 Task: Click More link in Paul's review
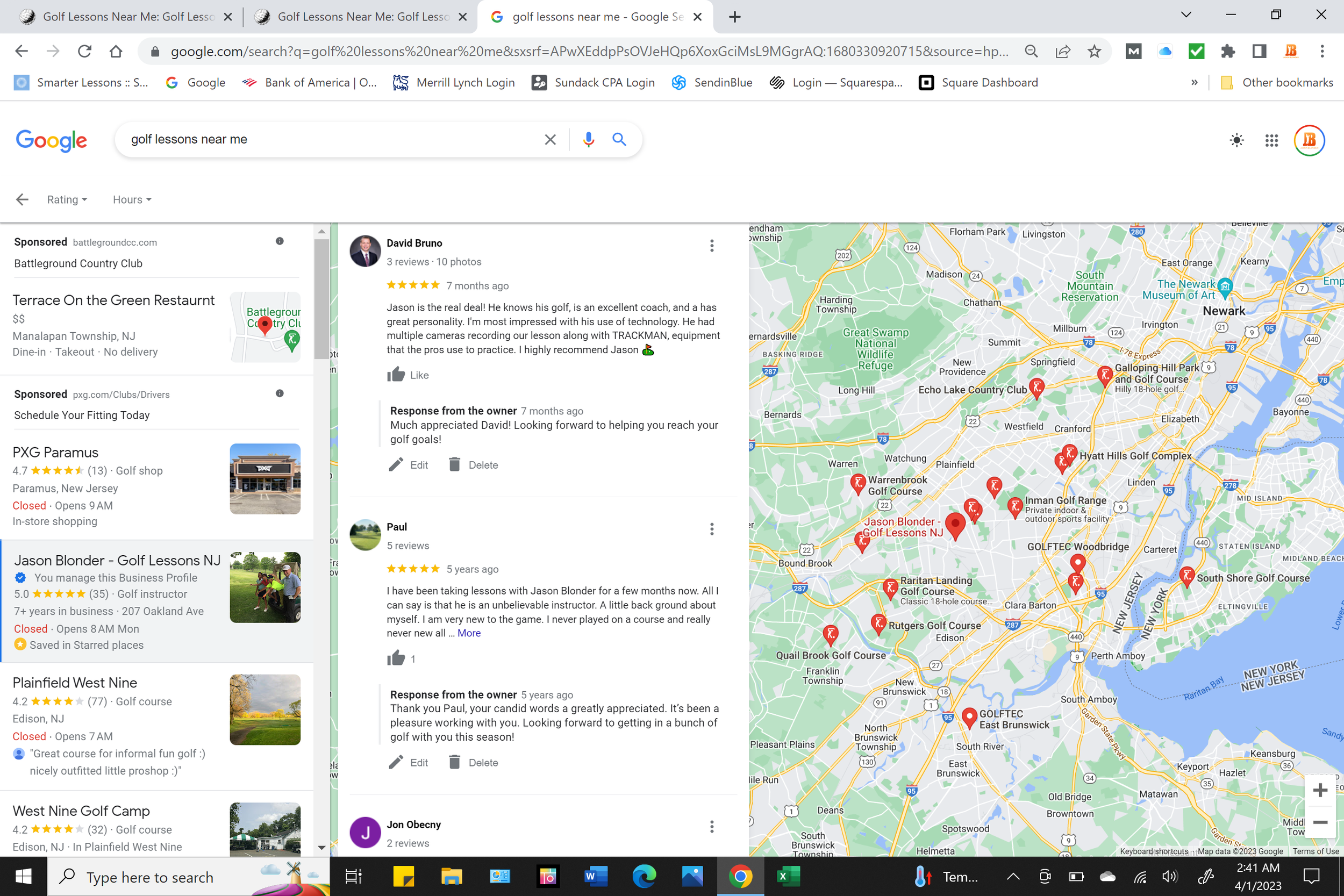tap(469, 633)
